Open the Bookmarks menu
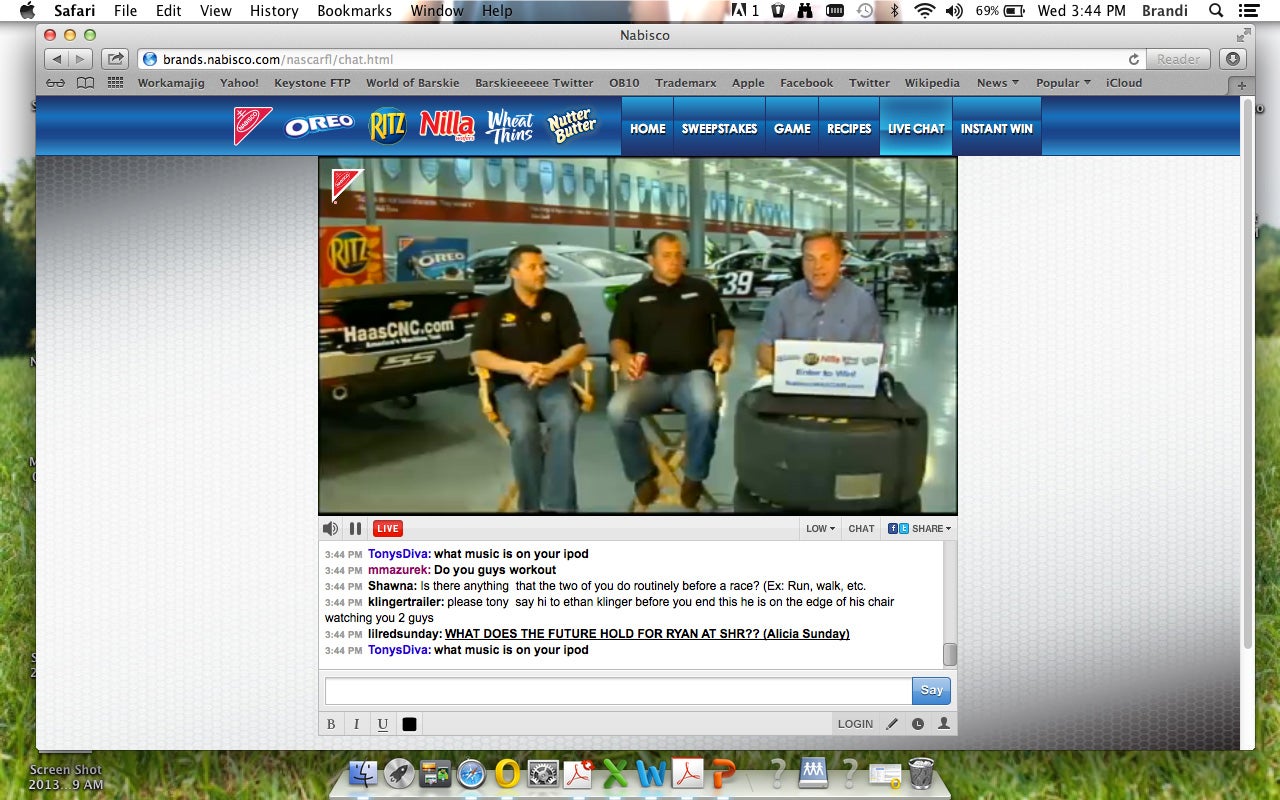 [354, 11]
